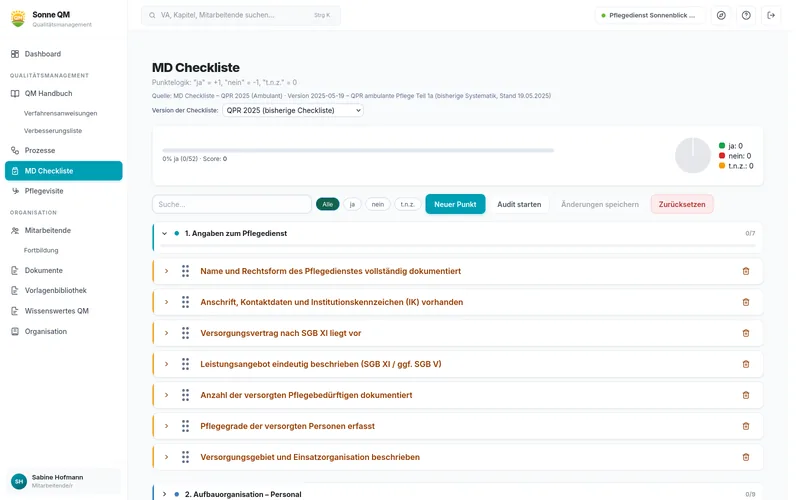The image size is (800, 500).
Task: Click the orange 't.n.z.' legend swatch
Action: (721, 166)
